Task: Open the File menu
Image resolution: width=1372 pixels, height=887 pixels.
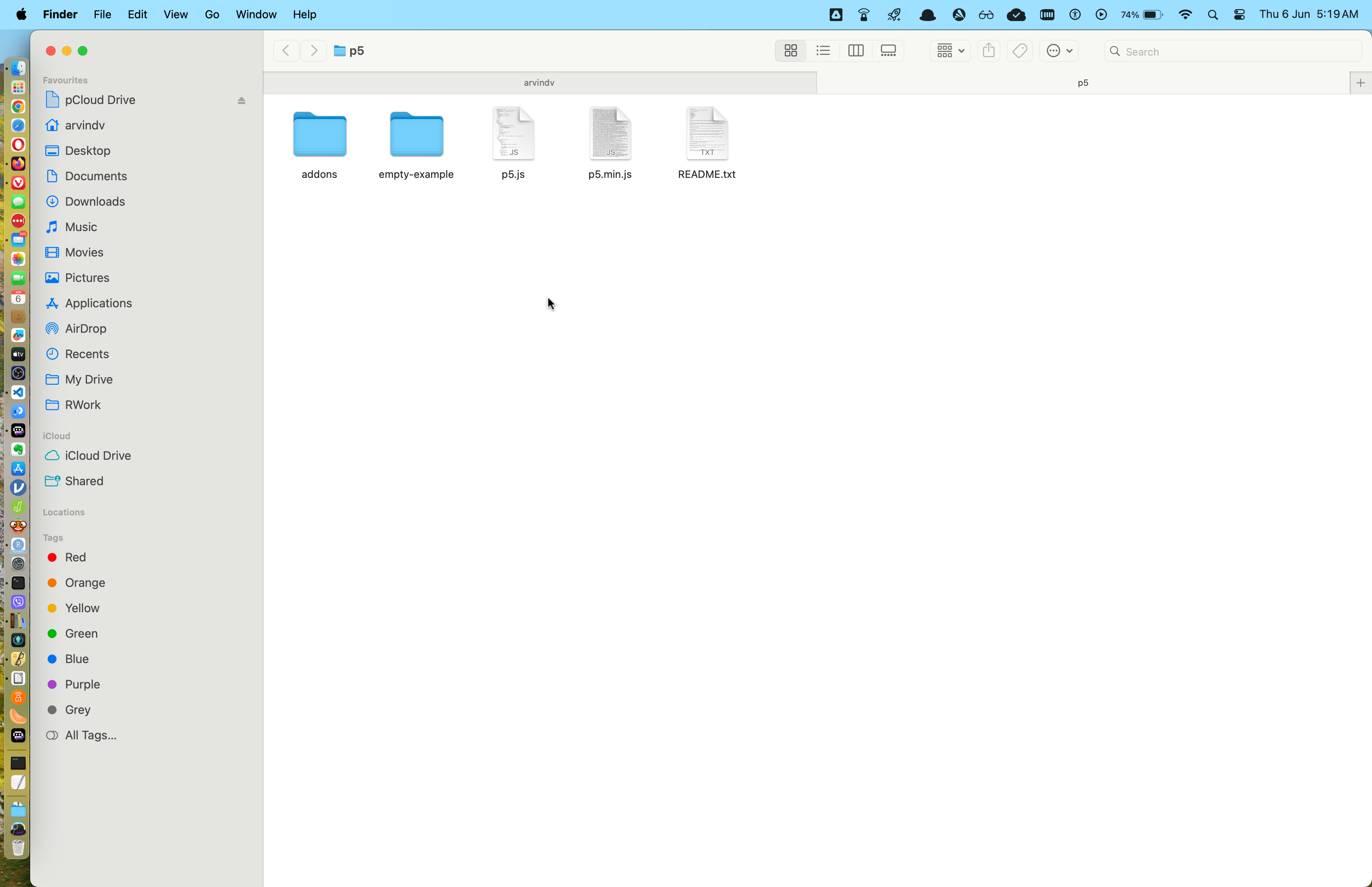Action: (102, 14)
